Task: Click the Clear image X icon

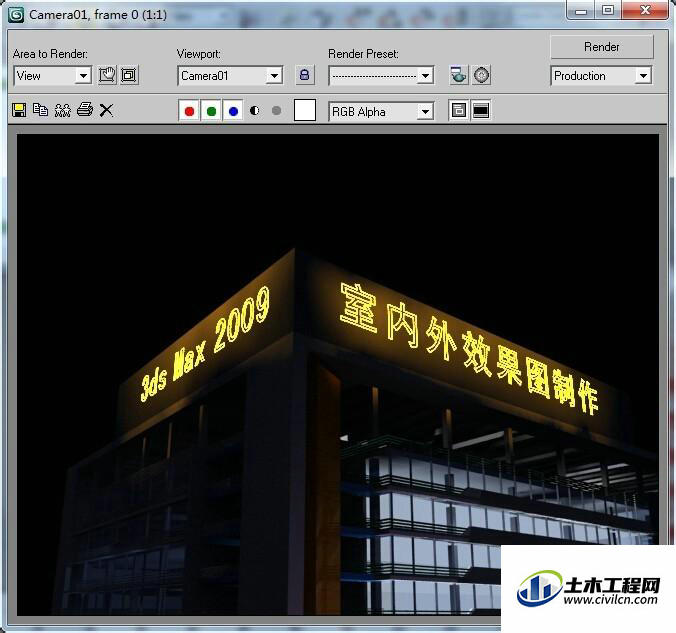Action: point(106,110)
